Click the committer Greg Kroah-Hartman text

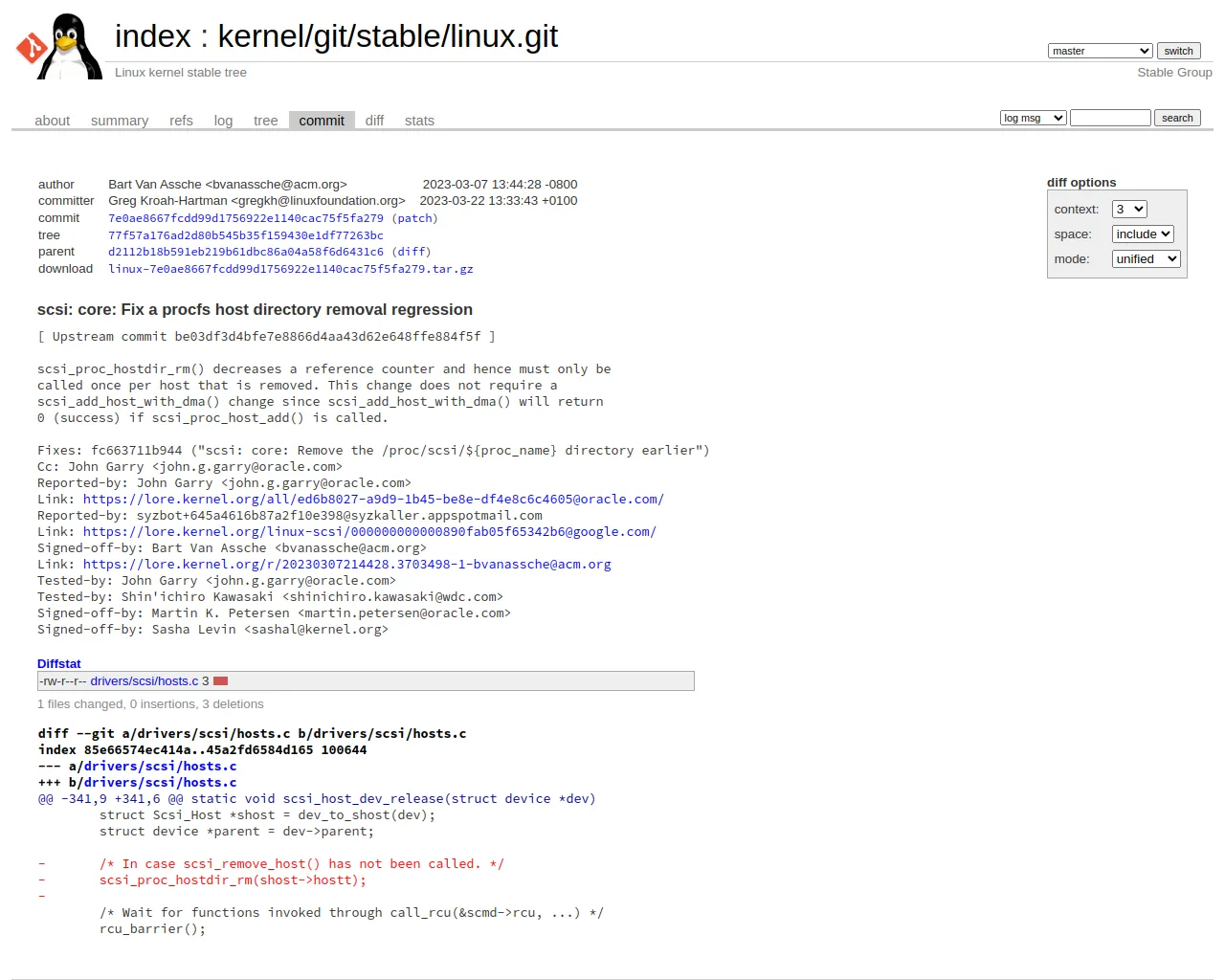coord(256,201)
